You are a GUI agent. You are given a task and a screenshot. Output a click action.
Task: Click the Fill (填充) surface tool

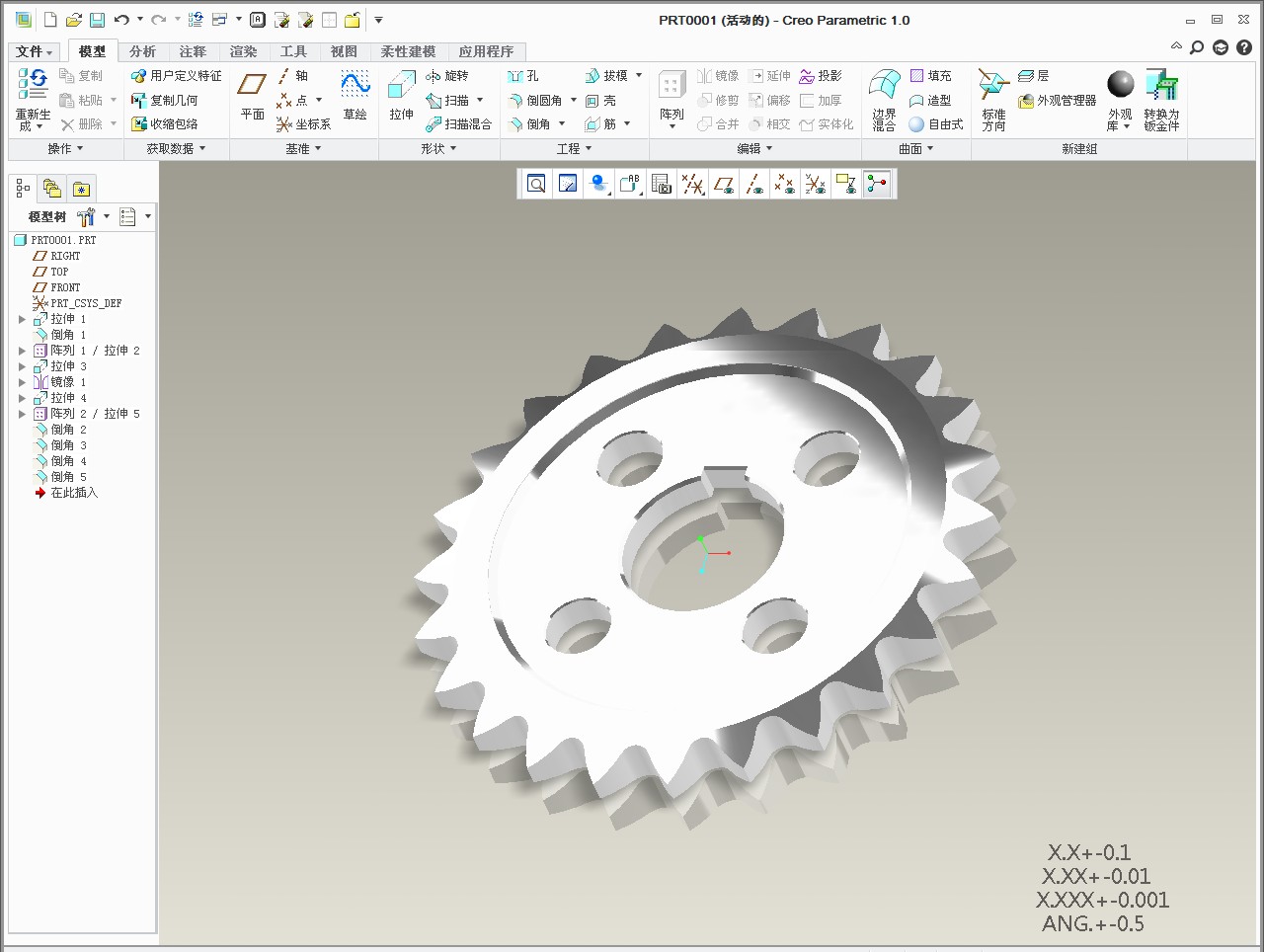pyautogui.click(x=930, y=76)
